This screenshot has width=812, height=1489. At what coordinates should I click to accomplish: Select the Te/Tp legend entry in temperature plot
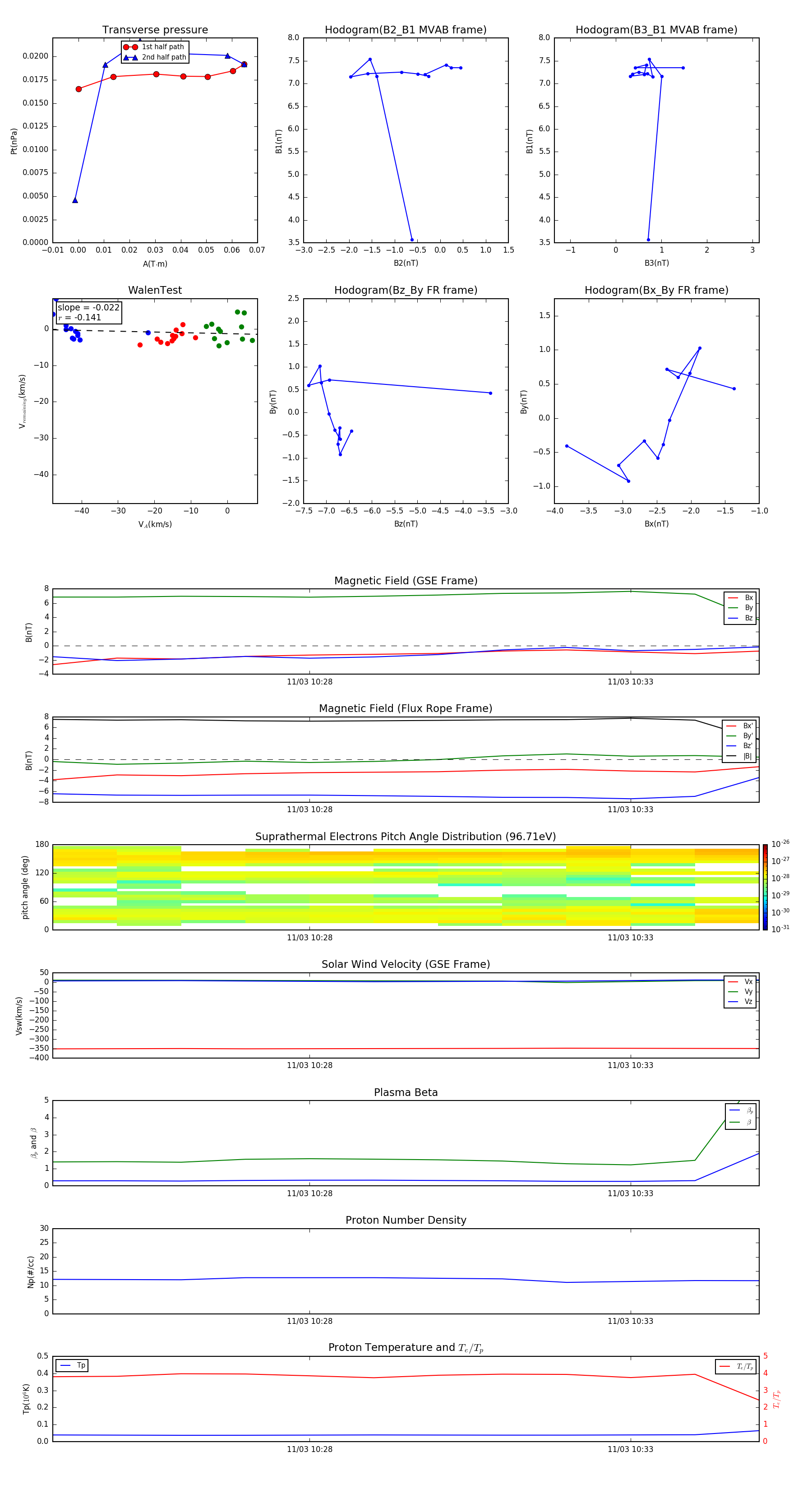[736, 1366]
